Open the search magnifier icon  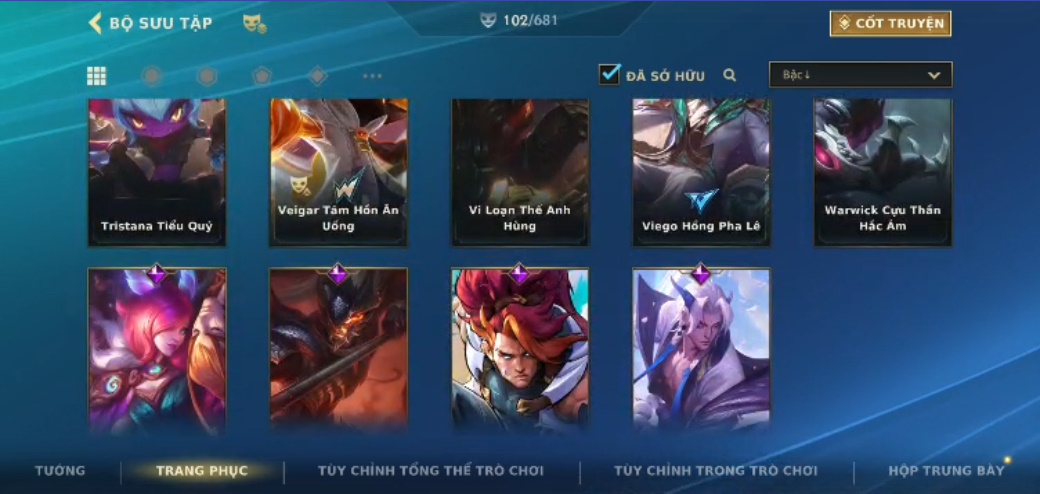click(x=730, y=76)
